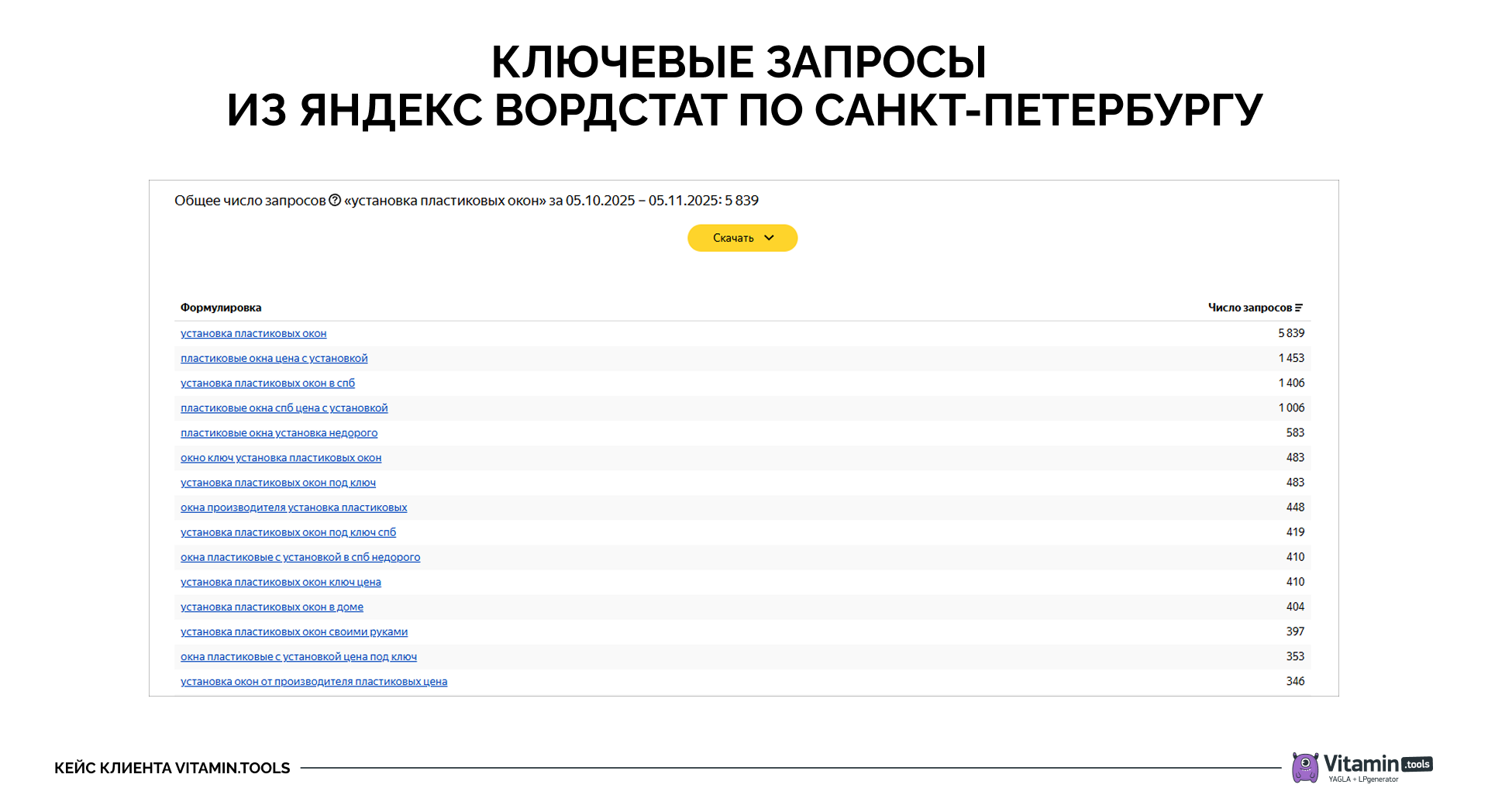
Task: Click the Vitamin.tools monster logo
Action: (x=1306, y=769)
